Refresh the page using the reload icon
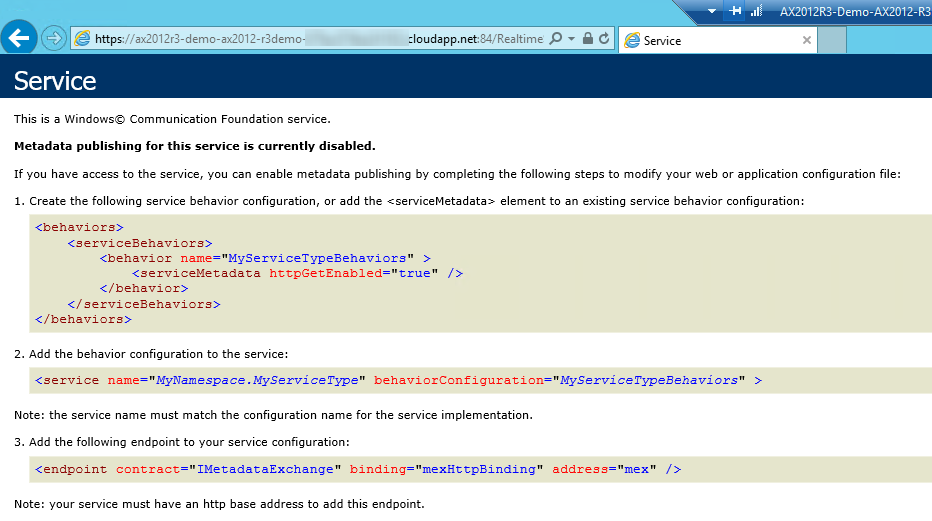Image resolution: width=932 pixels, height=521 pixels. (604, 39)
